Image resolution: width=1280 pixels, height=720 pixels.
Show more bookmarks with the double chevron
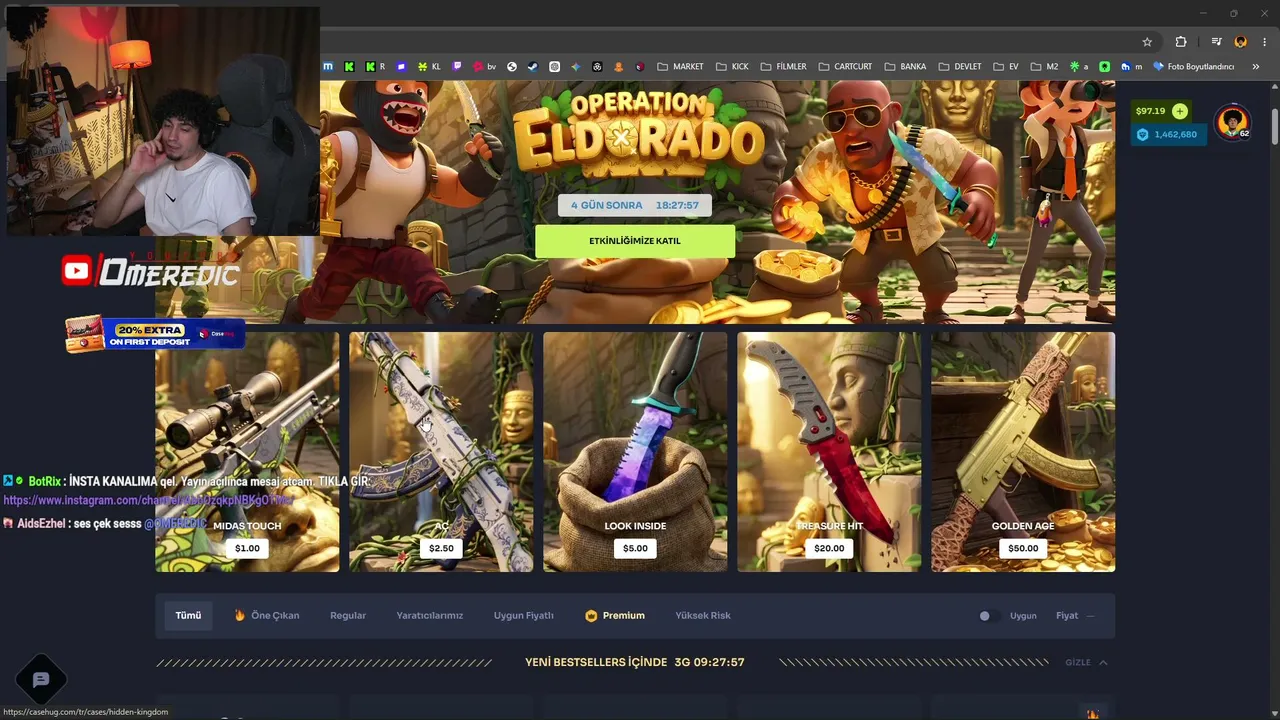click(x=1256, y=67)
